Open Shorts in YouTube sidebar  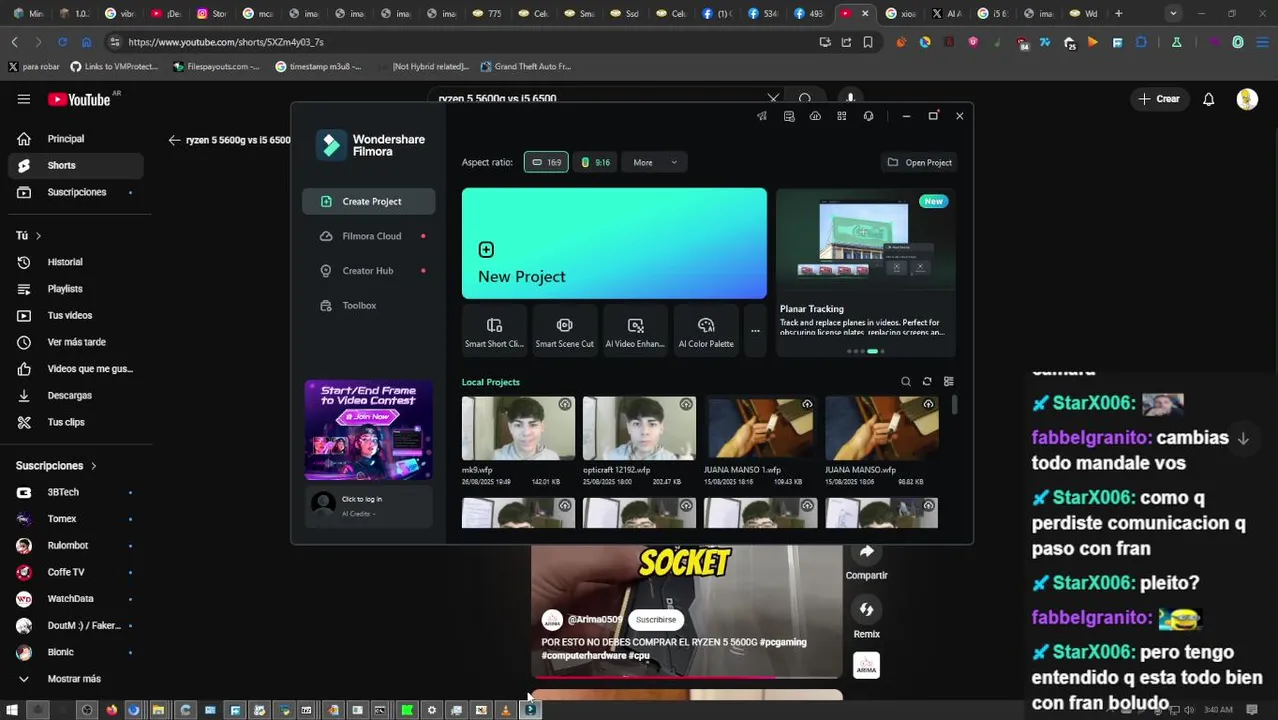(x=75, y=165)
